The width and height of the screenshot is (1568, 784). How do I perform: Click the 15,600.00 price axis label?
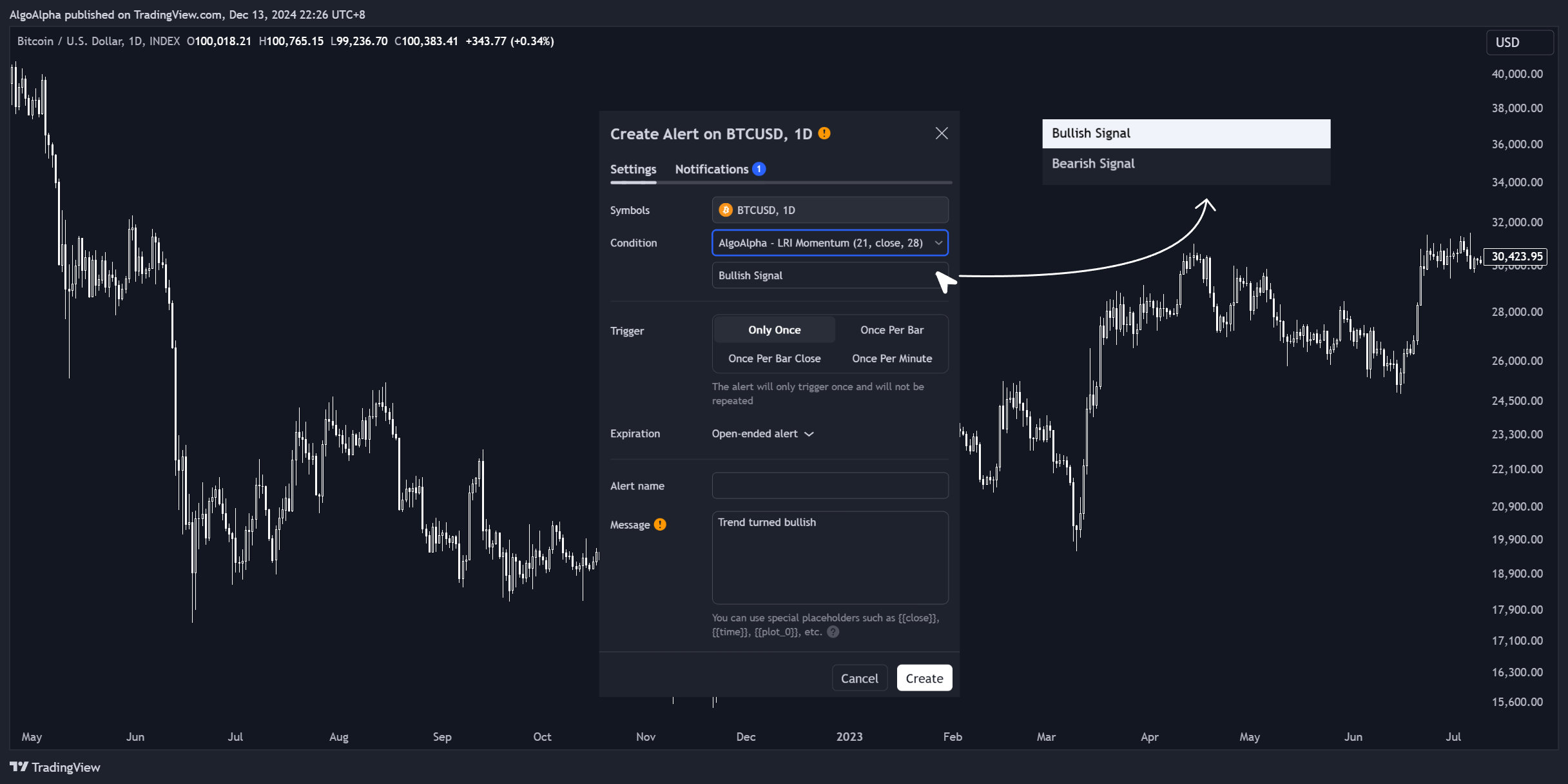[1517, 702]
